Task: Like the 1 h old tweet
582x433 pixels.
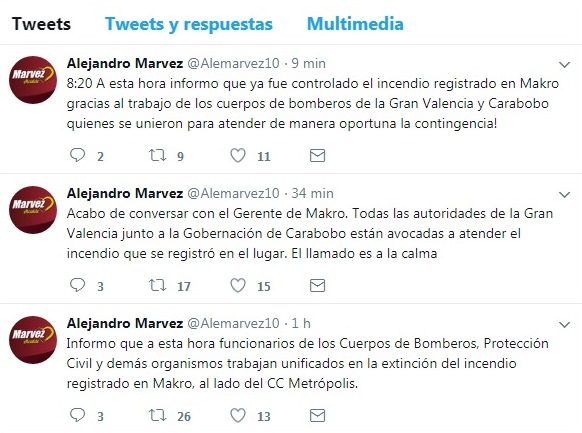Action: click(x=238, y=415)
